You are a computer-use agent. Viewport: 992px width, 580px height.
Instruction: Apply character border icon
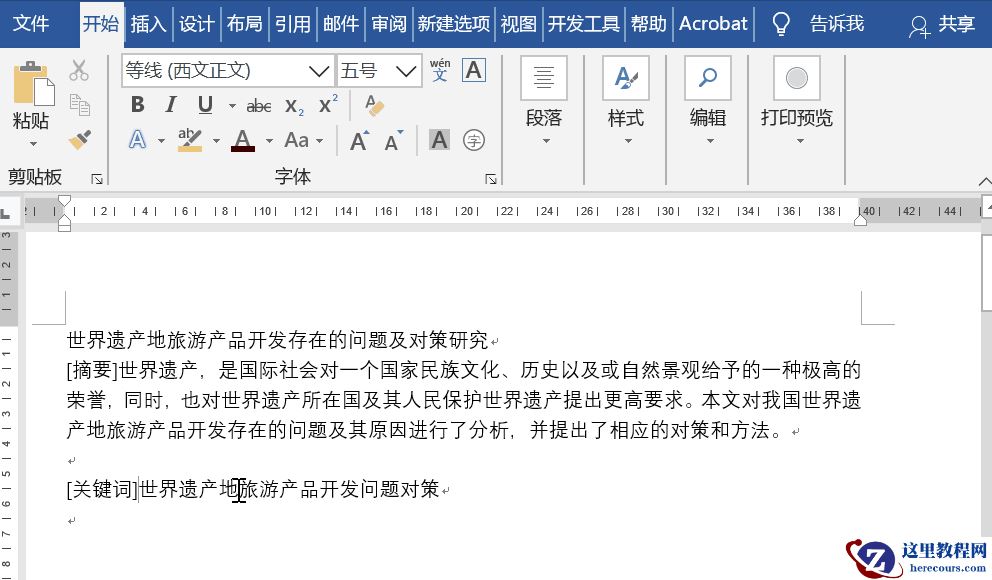tap(474, 70)
